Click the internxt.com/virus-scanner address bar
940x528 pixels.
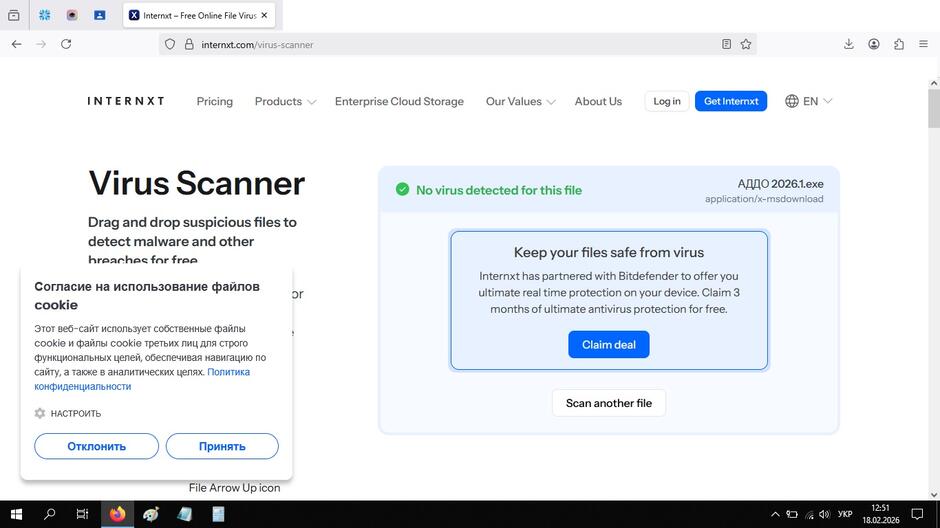coord(456,44)
